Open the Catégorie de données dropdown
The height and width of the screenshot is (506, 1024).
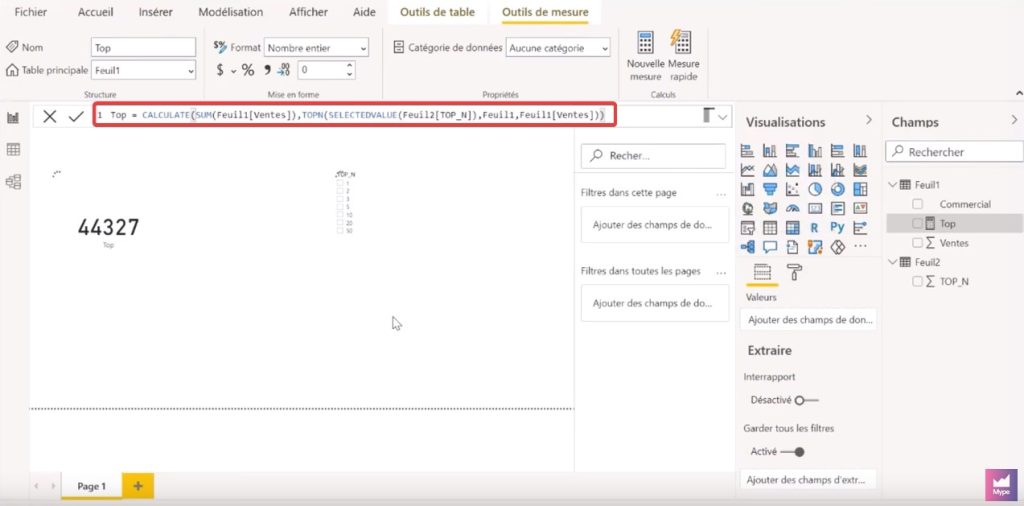(558, 48)
